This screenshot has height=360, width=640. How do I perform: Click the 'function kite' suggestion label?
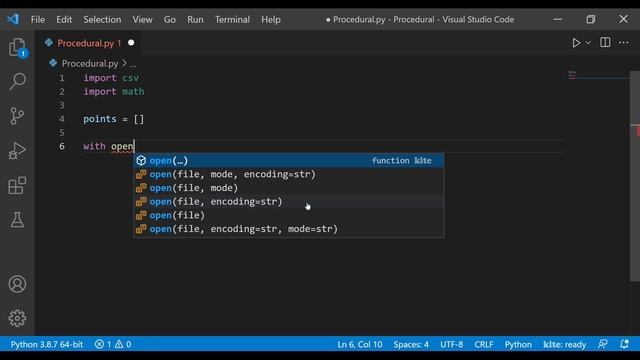(x=402, y=160)
